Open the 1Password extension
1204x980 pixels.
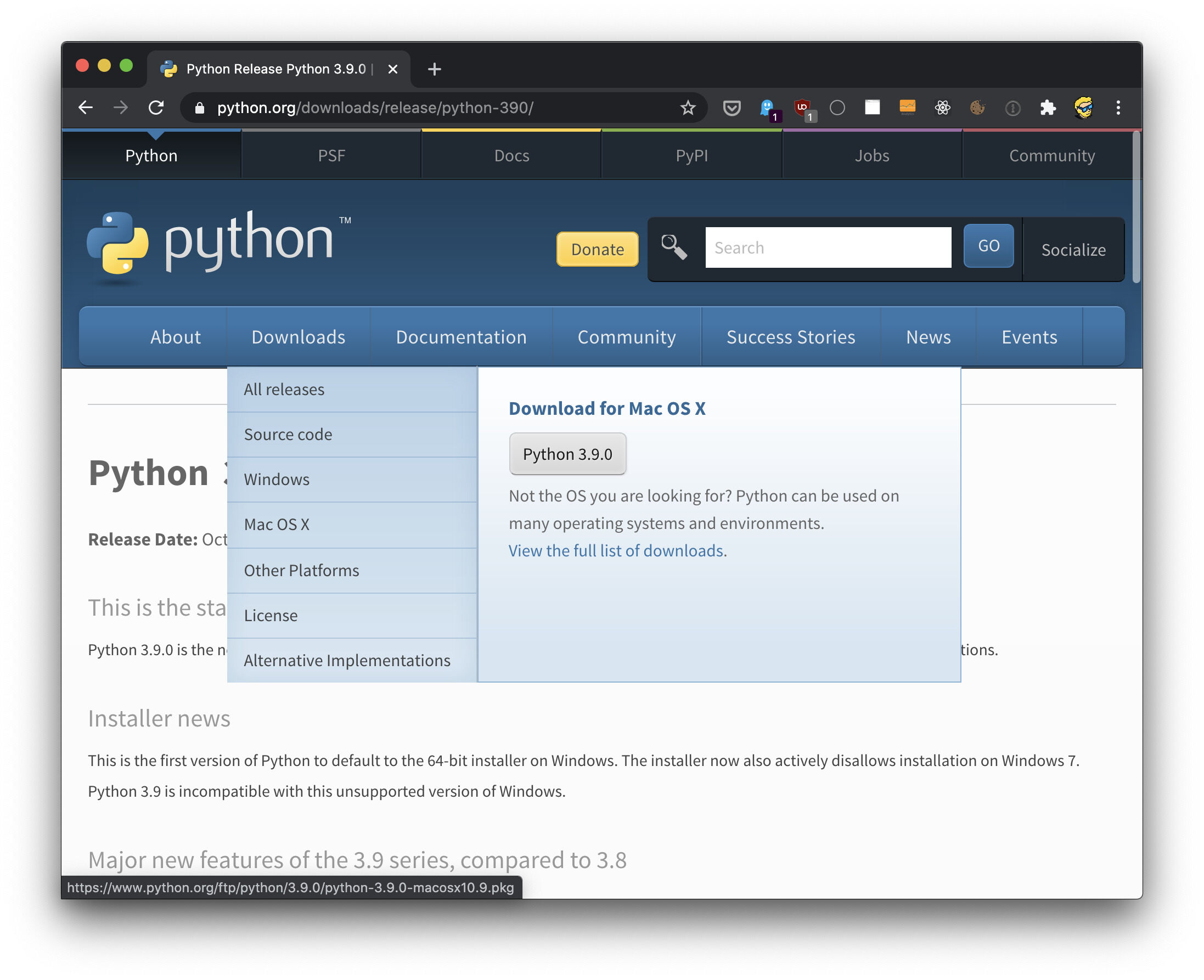pyautogui.click(x=1012, y=107)
